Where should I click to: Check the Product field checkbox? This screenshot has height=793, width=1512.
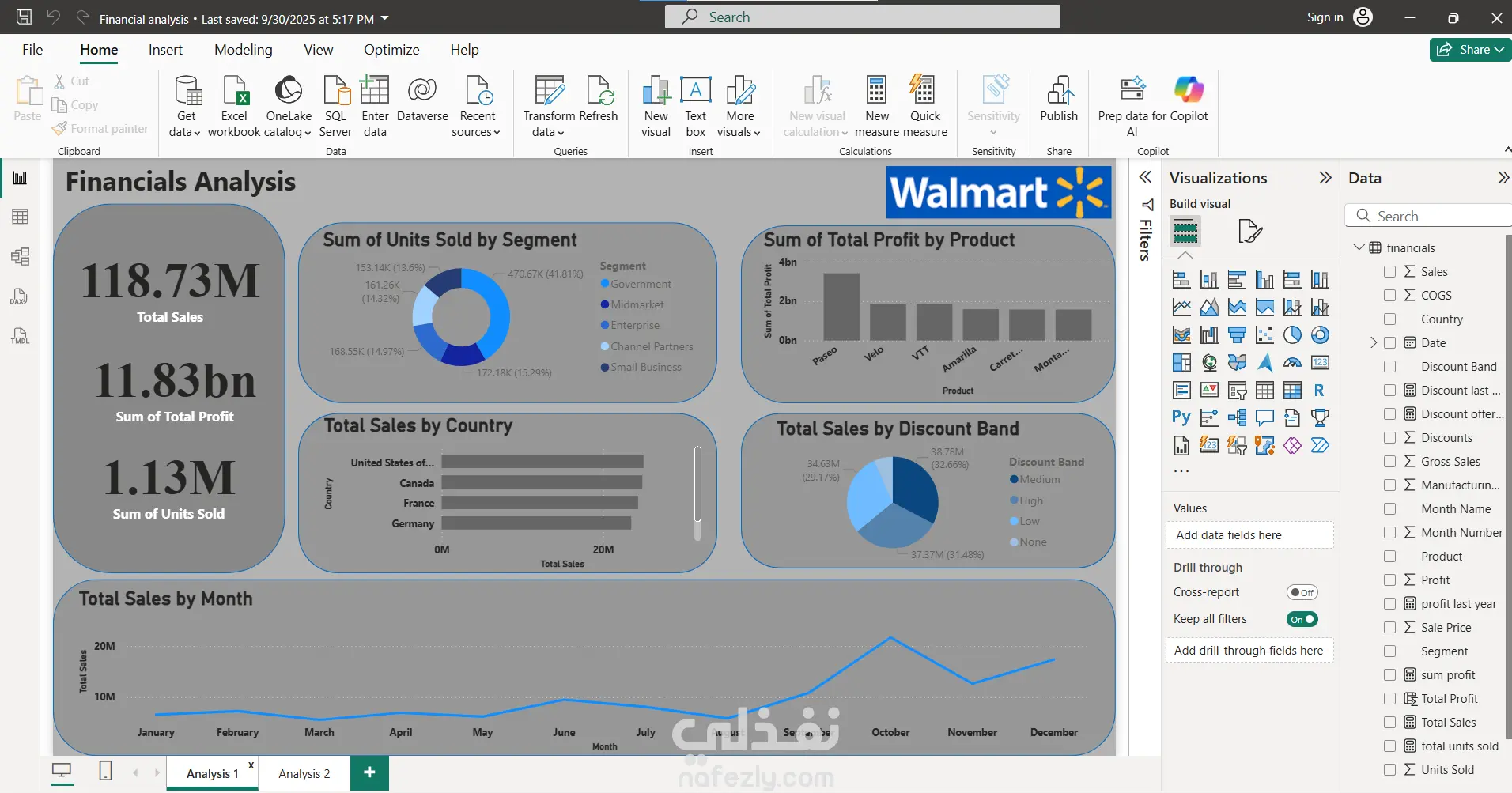pos(1389,557)
